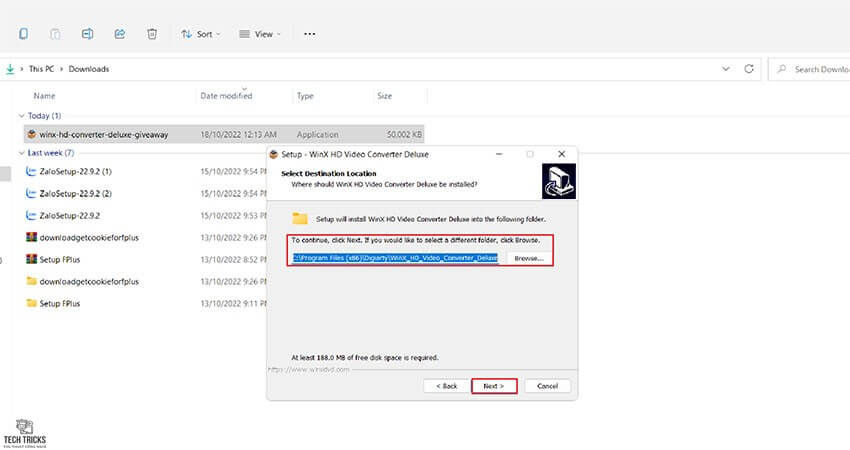Click the Downloads arrow icon in address bar
850x450 pixels.
pyautogui.click(x=10, y=69)
